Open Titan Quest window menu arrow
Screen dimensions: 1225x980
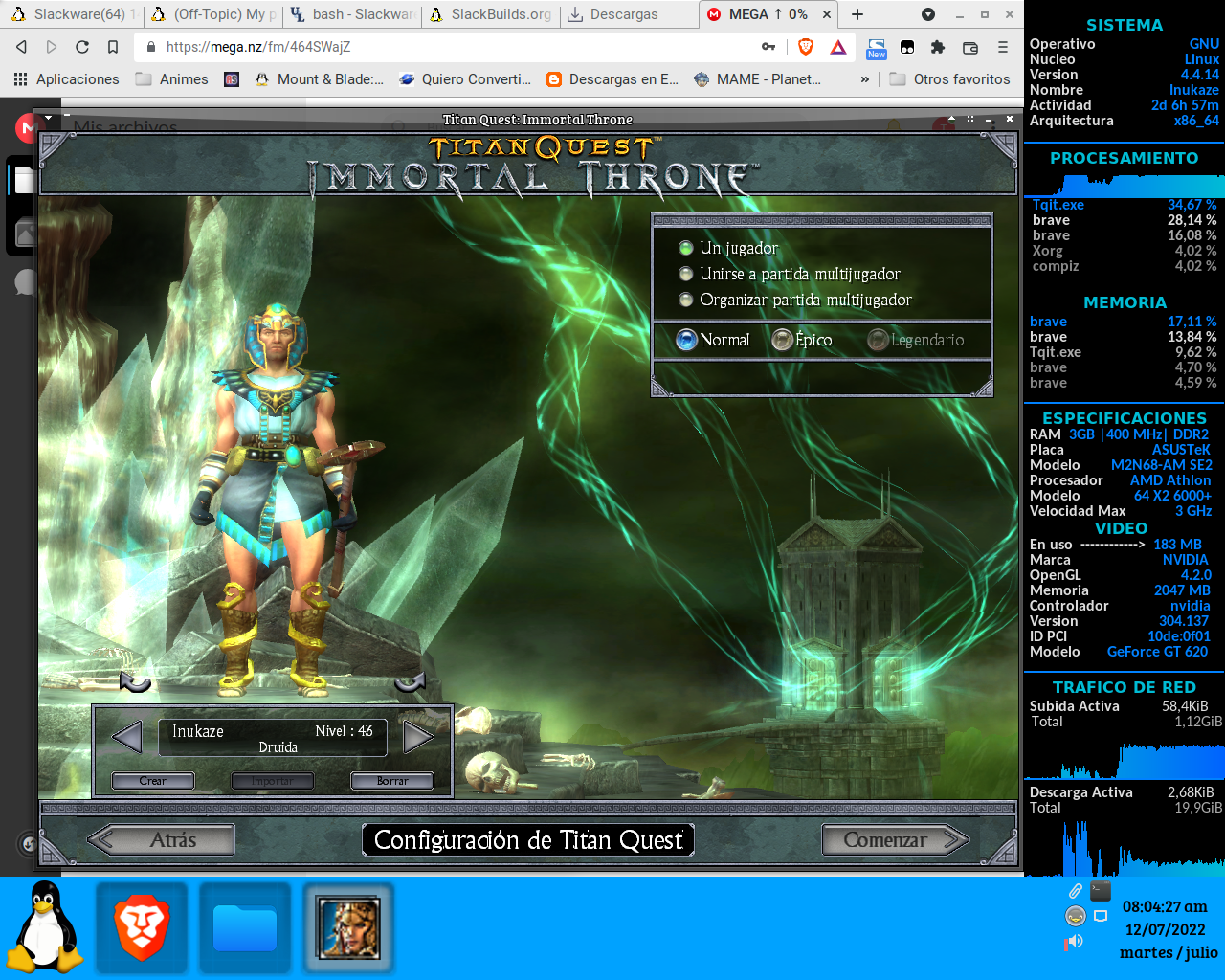[48, 119]
